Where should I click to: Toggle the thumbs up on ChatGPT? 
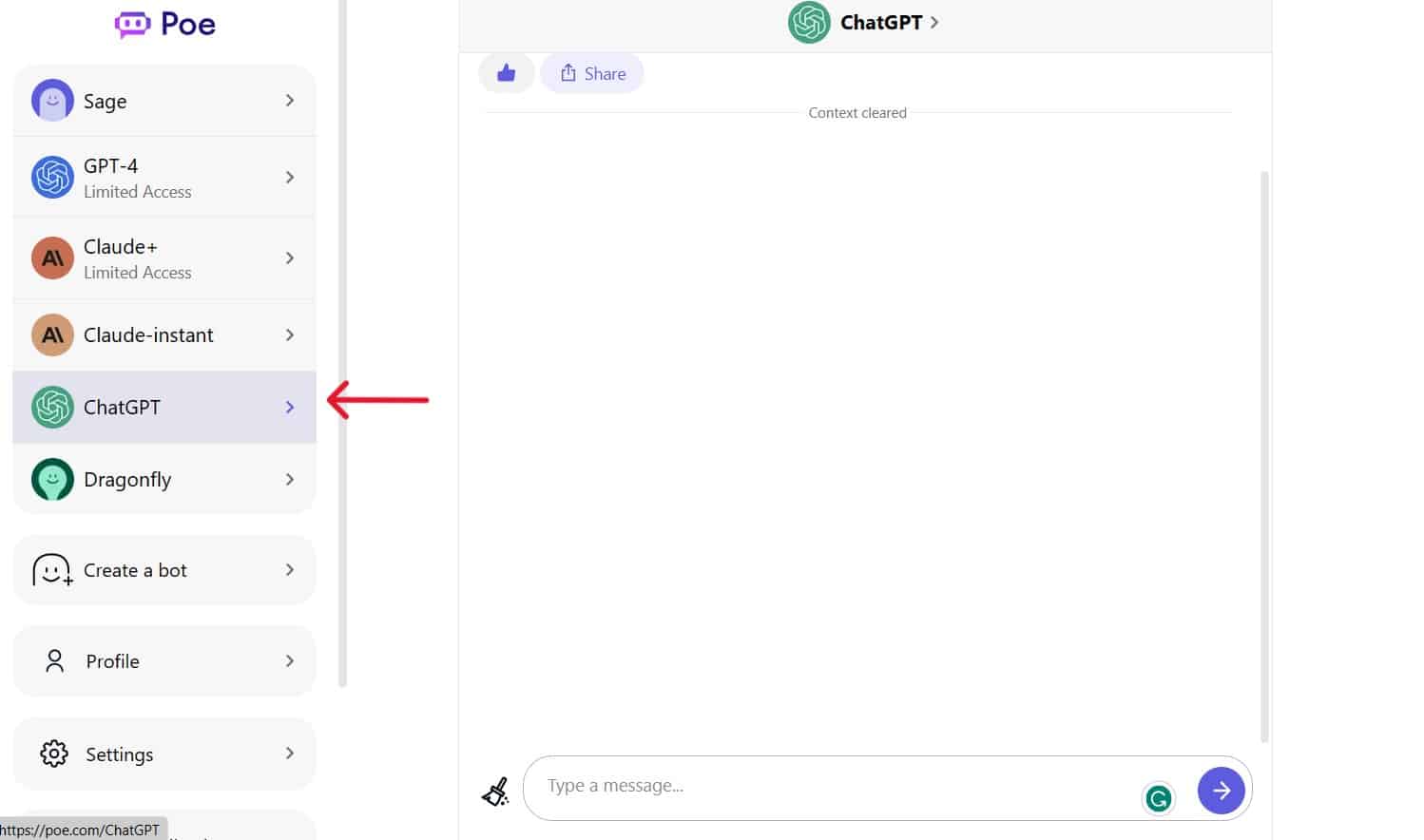tap(506, 72)
